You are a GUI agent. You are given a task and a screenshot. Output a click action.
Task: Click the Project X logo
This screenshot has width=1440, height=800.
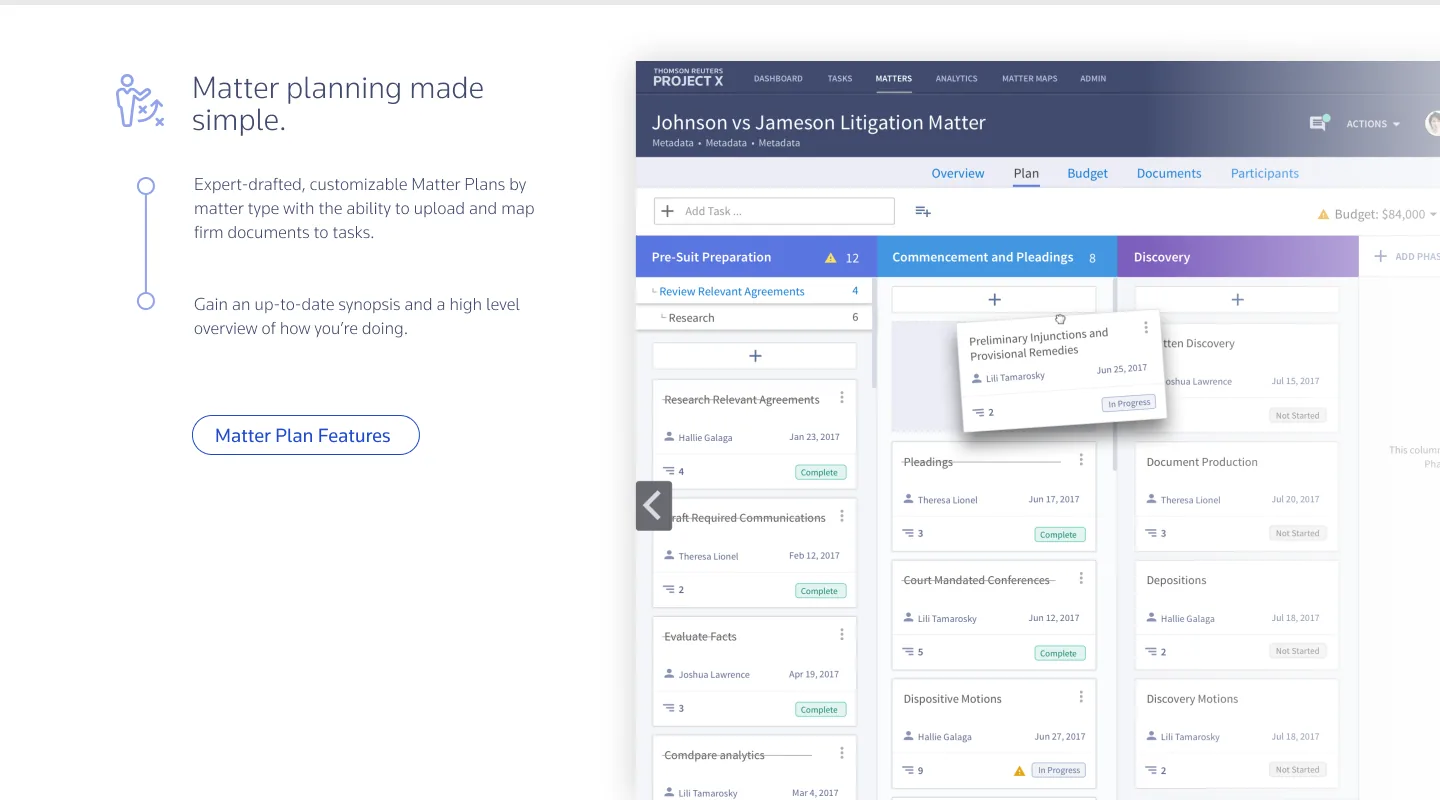pyautogui.click(x=688, y=78)
